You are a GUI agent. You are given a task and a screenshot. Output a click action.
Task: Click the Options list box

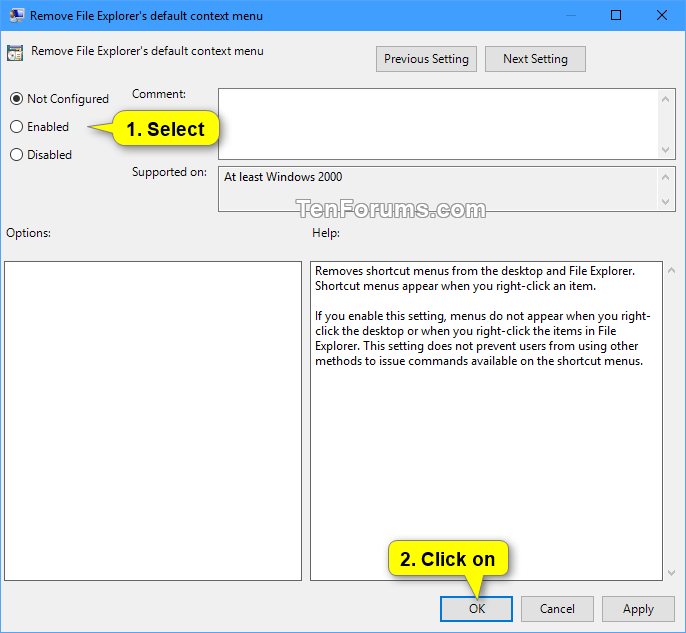(x=153, y=421)
